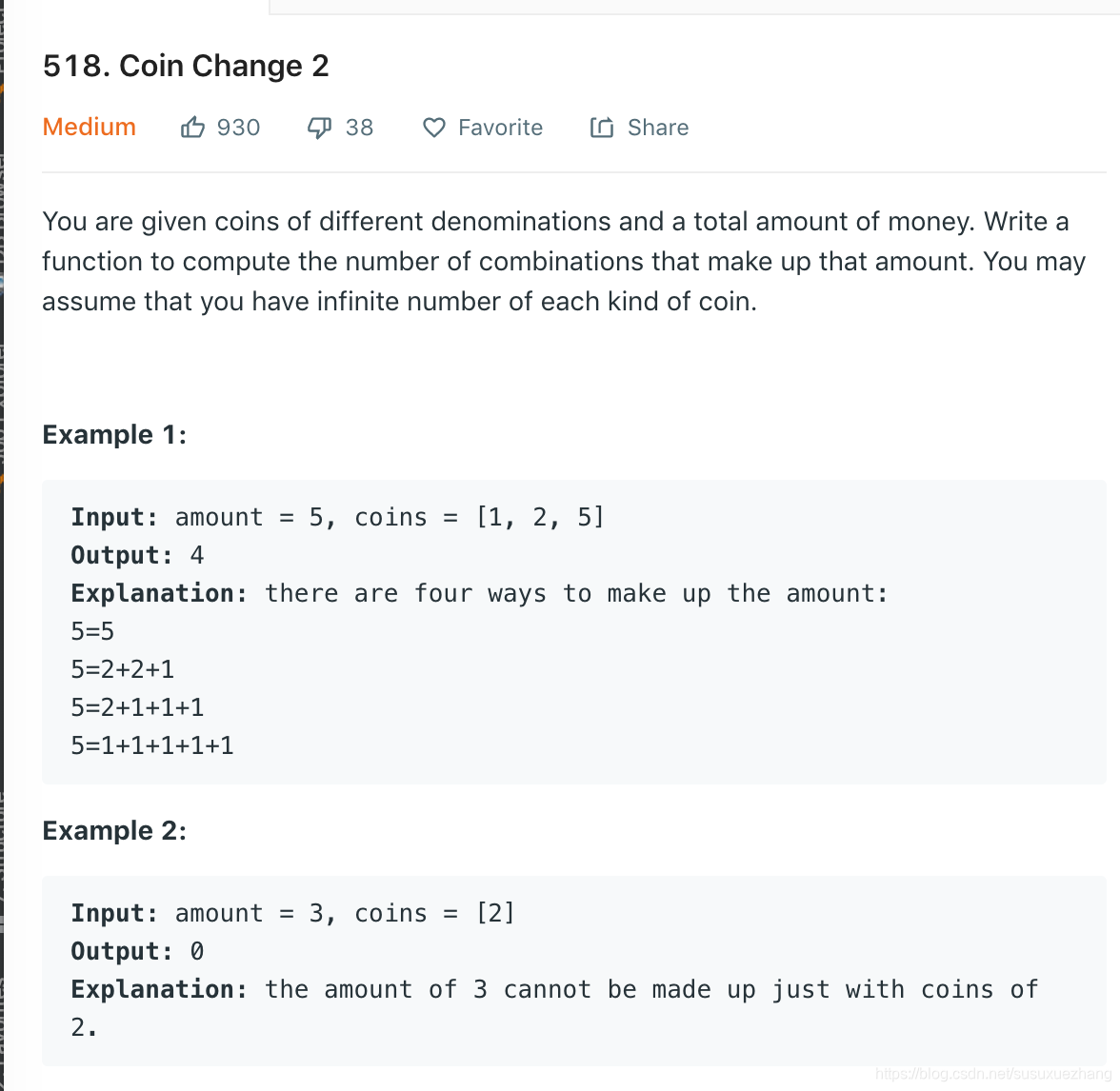The height and width of the screenshot is (1091, 1120).
Task: Click the heart Favorite icon
Action: pyautogui.click(x=434, y=128)
